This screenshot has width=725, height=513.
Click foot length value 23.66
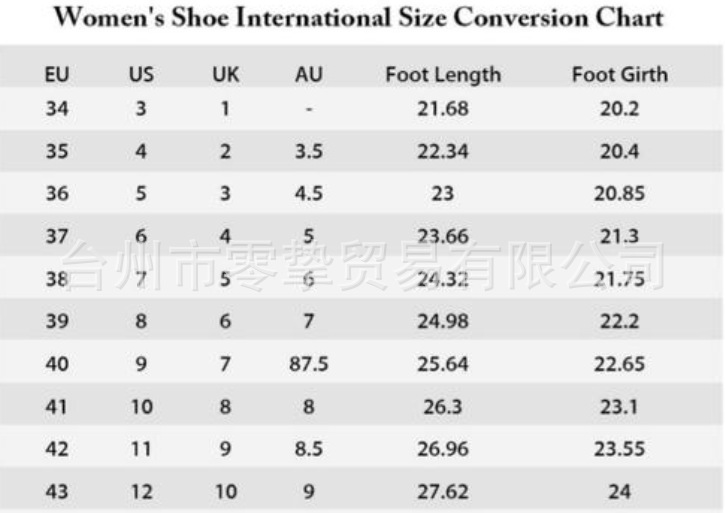[443, 237]
